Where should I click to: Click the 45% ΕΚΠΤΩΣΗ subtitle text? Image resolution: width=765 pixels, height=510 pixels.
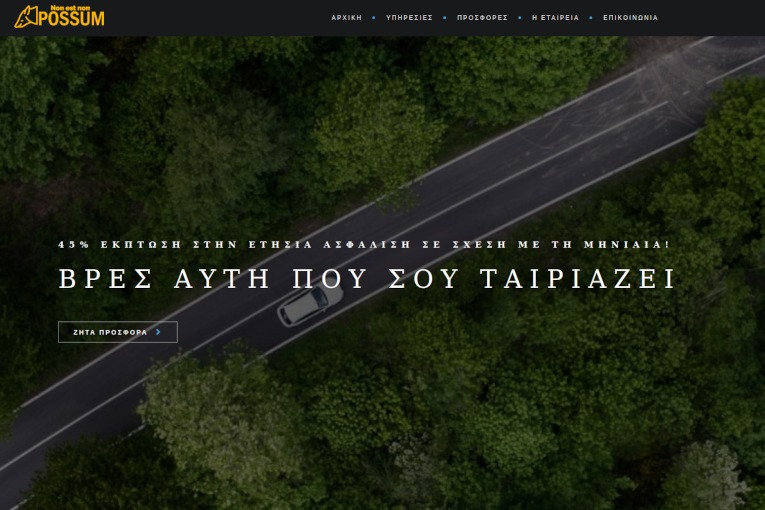(x=364, y=245)
